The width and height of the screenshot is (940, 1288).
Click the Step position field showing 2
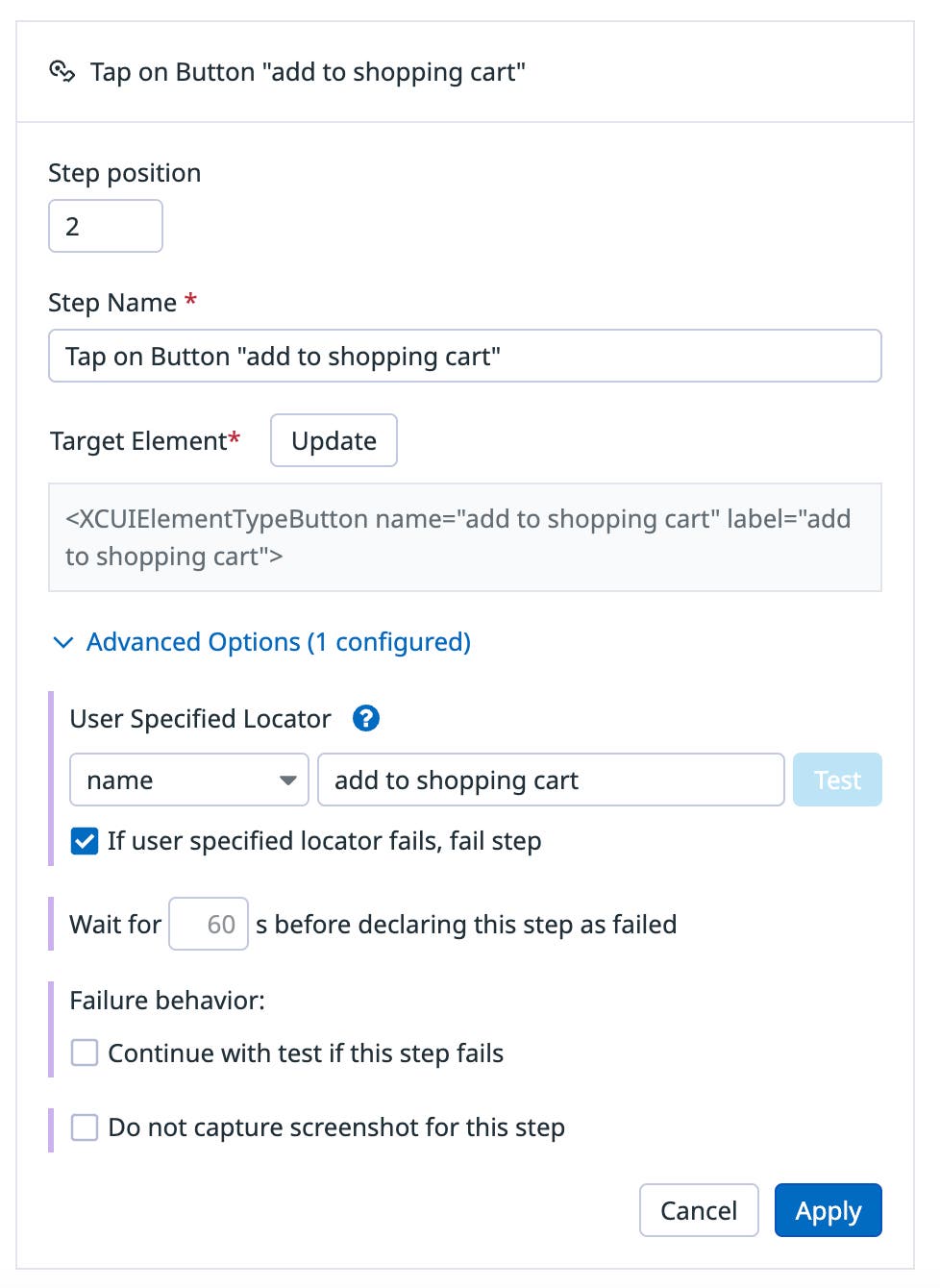point(105,225)
